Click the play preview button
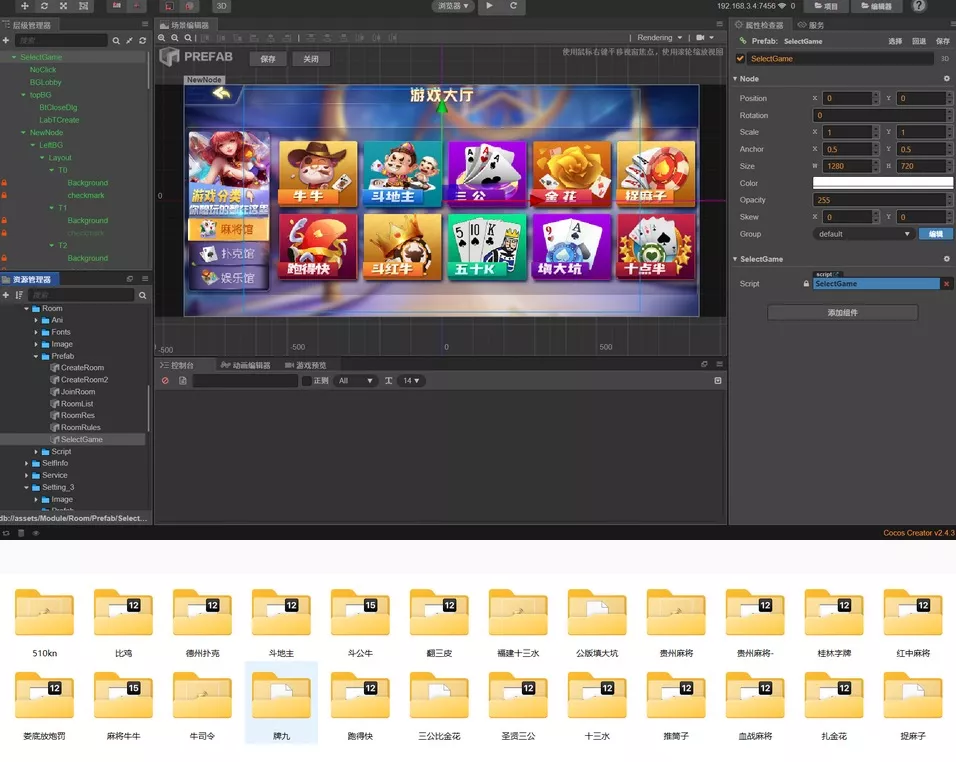956x762 pixels. [x=489, y=6]
